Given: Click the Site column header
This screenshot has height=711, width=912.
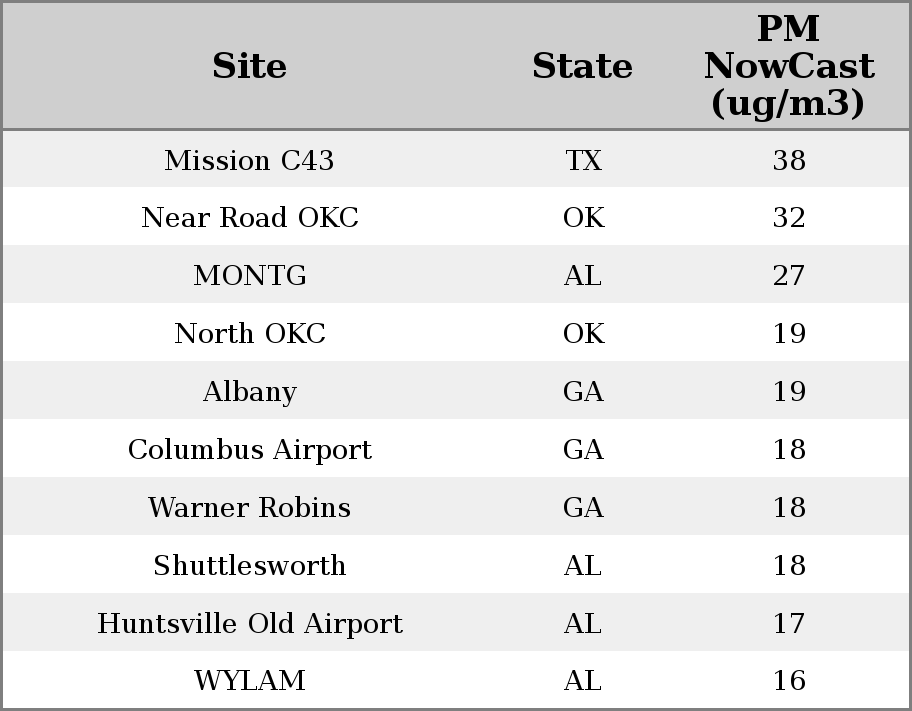Looking at the screenshot, I should click(249, 66).
